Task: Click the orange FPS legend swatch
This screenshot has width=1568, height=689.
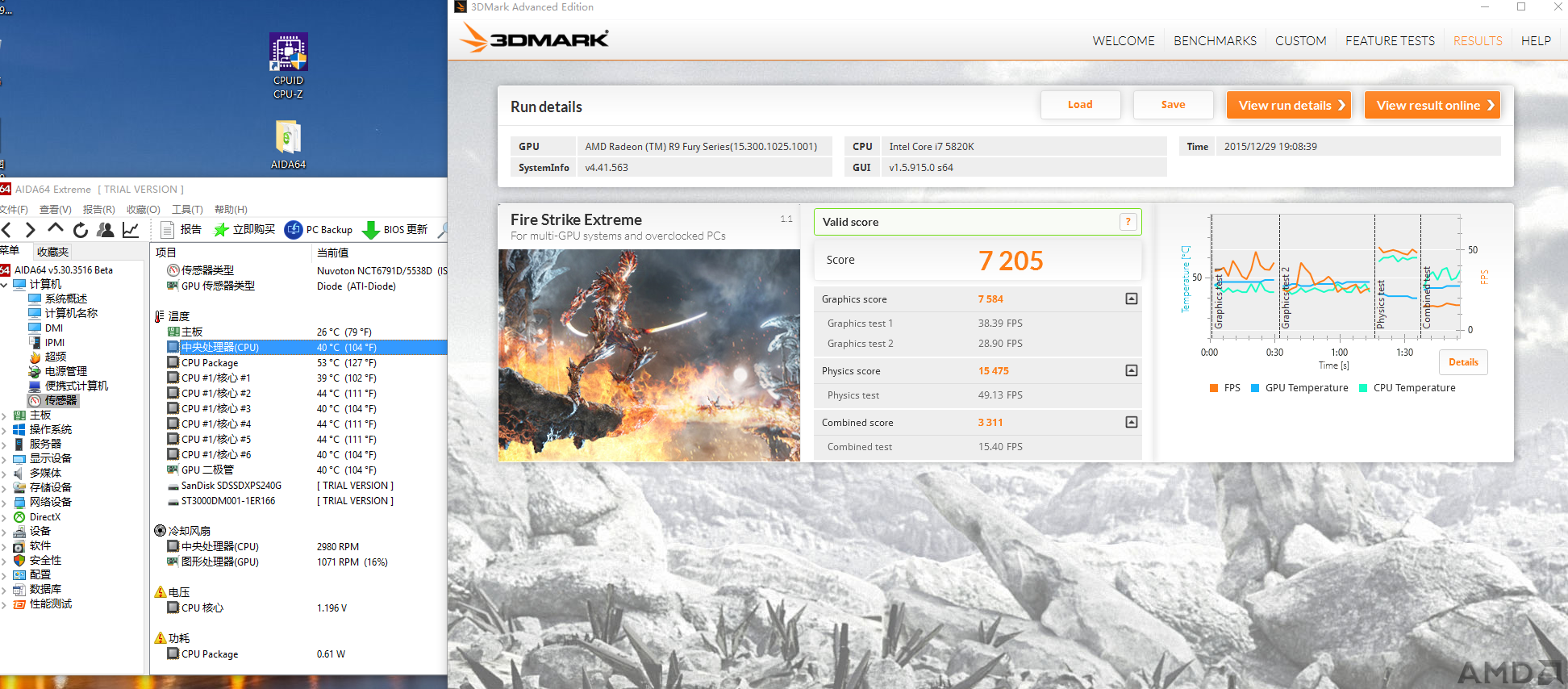Action: click(1213, 388)
